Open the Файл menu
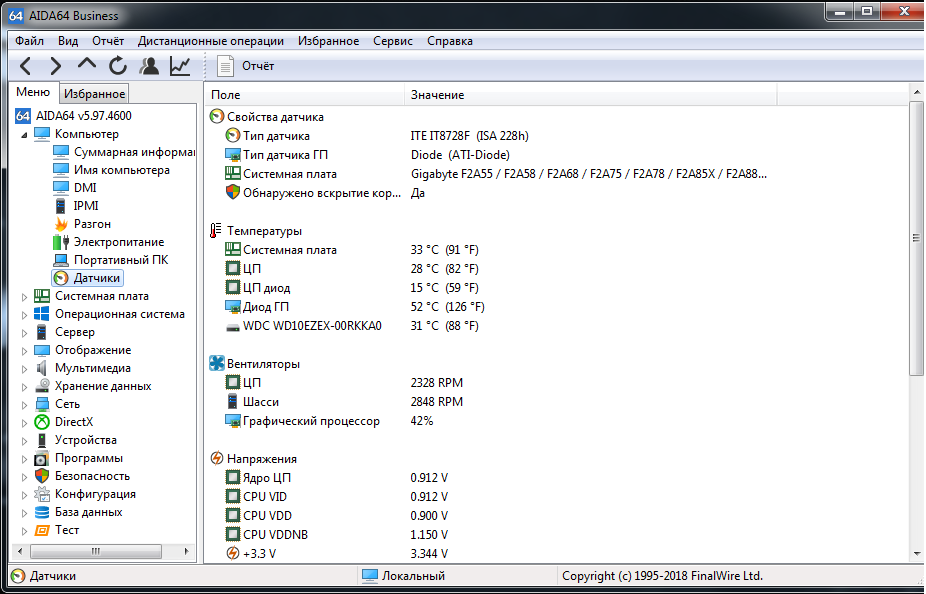926x594 pixels. [x=30, y=41]
